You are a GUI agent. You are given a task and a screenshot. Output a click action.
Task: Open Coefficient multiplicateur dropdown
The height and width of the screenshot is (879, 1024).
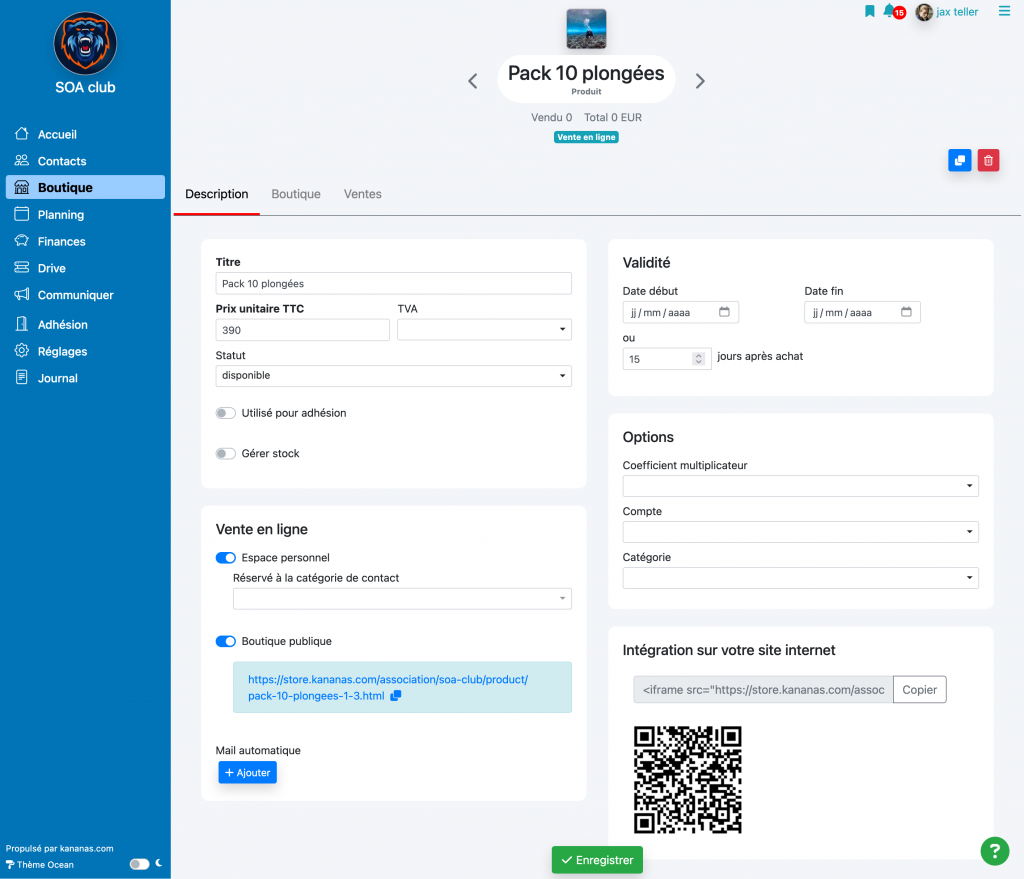click(x=800, y=486)
